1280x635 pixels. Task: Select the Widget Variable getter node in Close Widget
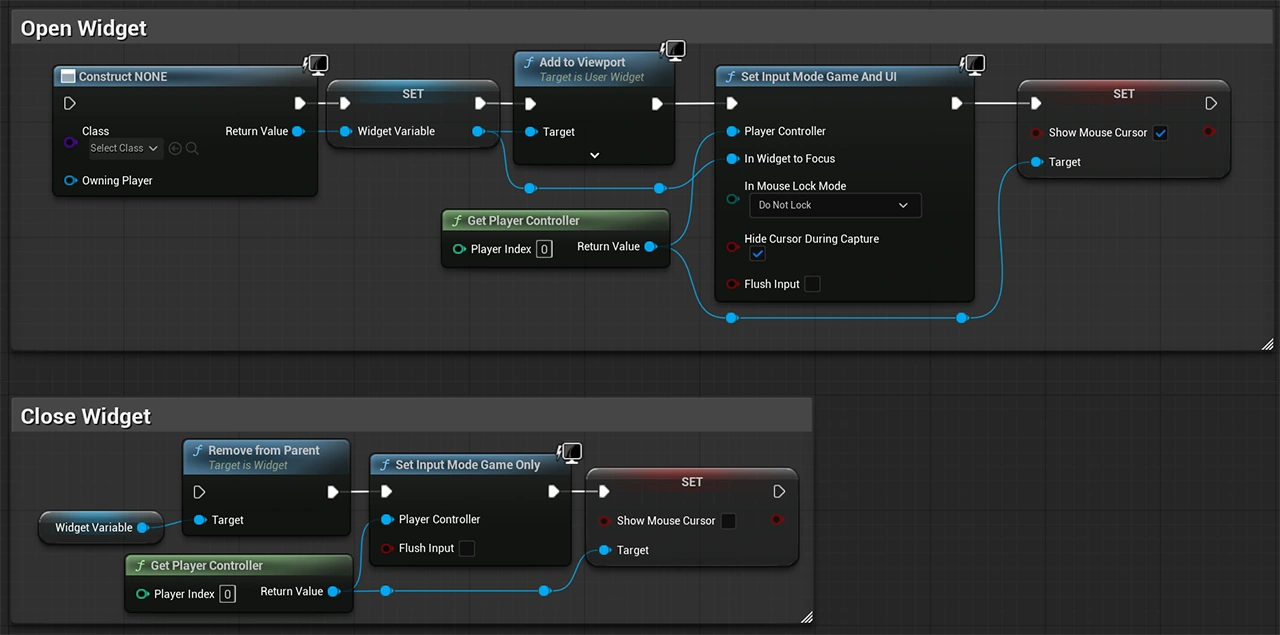pos(100,527)
